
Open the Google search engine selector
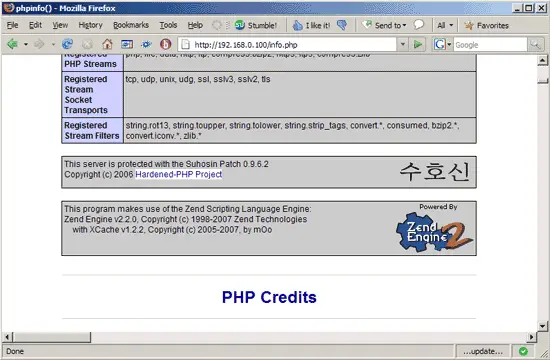click(443, 45)
